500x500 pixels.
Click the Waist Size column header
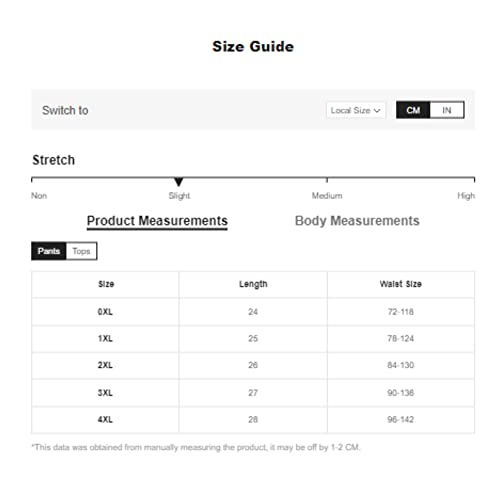pyautogui.click(x=401, y=284)
